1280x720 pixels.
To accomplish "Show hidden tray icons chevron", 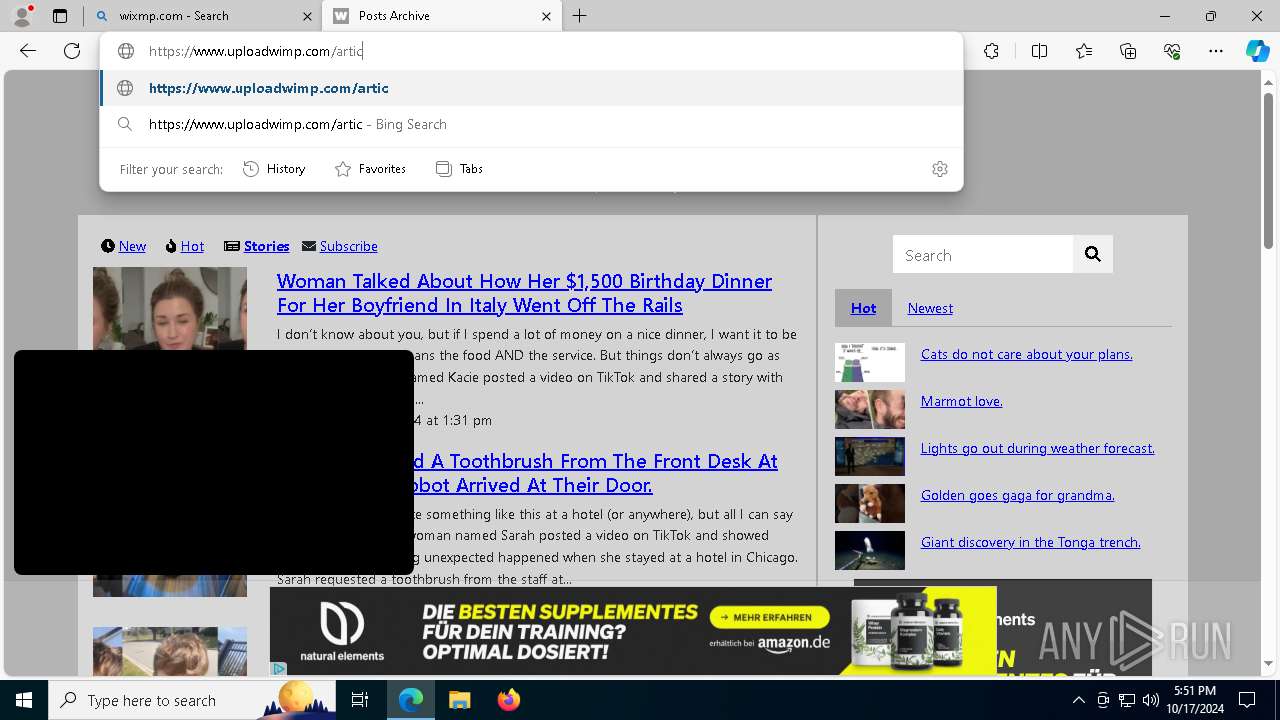I will point(1079,700).
